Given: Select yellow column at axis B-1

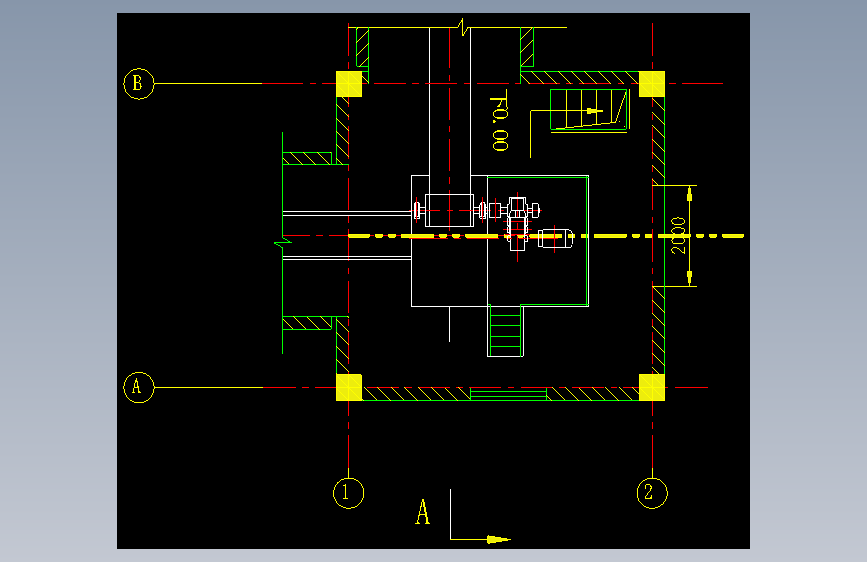Looking at the screenshot, I should coord(349,84).
